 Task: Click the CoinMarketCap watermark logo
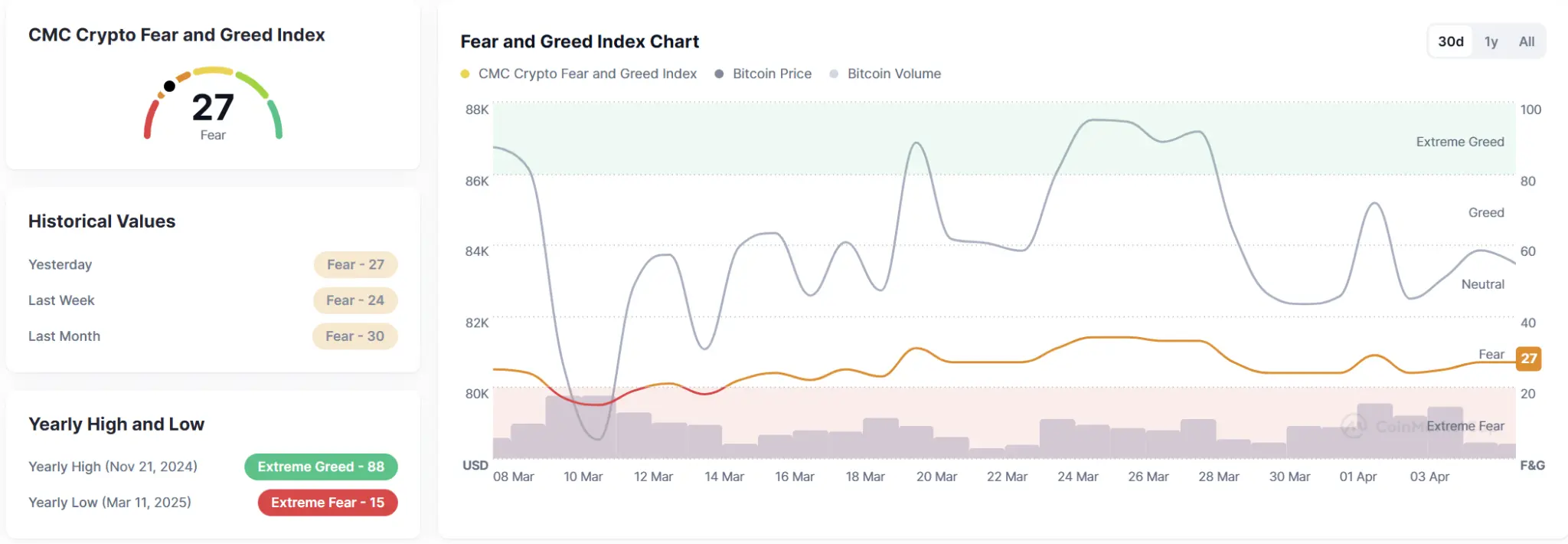1355,426
